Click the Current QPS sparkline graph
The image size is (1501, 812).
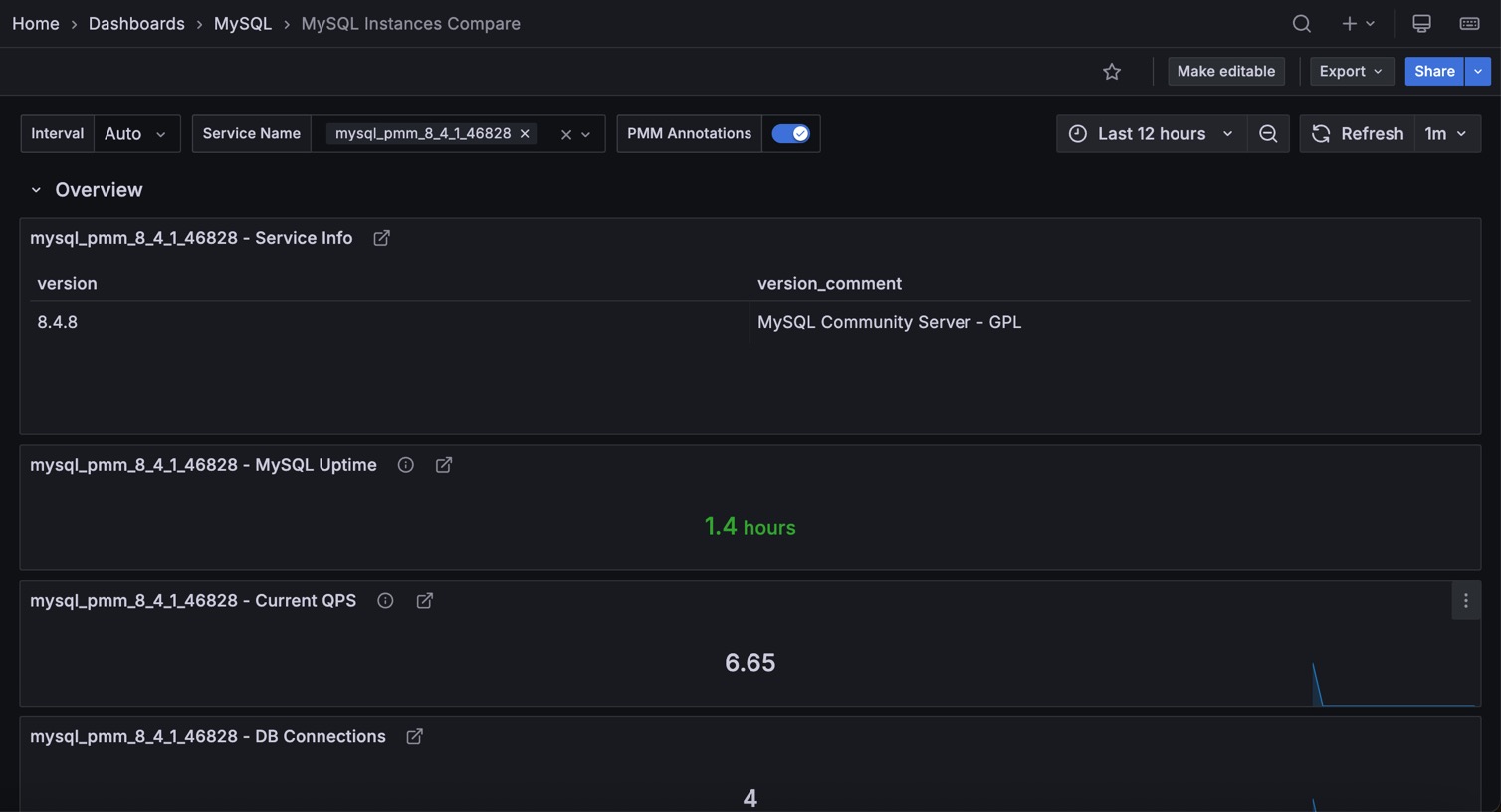coord(1394,687)
